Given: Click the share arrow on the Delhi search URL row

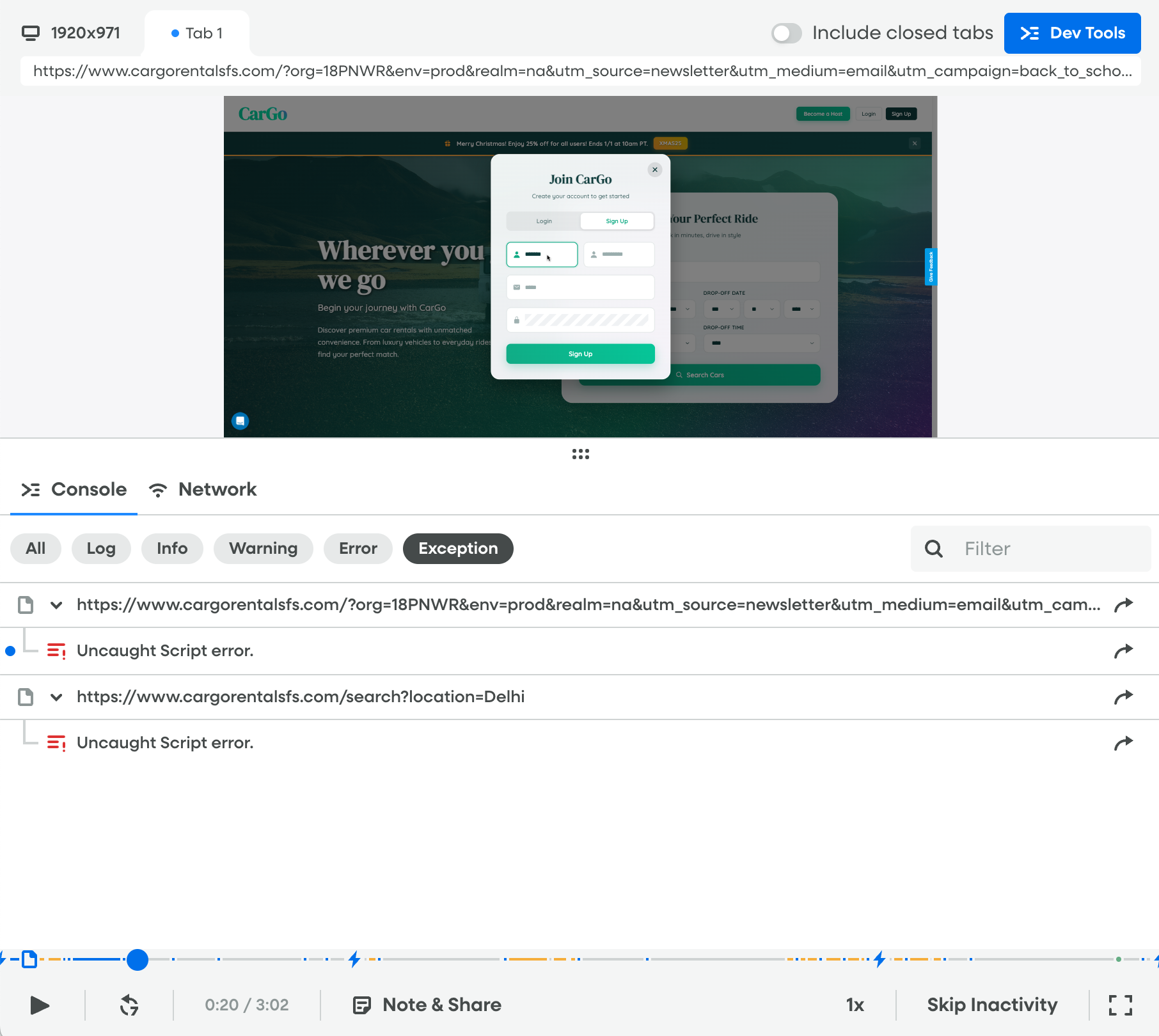Looking at the screenshot, I should (x=1123, y=696).
